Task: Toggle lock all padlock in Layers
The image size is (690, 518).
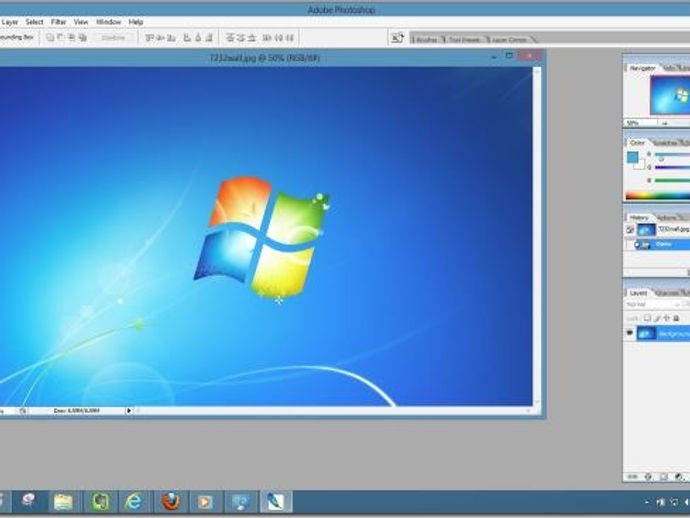Action: click(676, 318)
